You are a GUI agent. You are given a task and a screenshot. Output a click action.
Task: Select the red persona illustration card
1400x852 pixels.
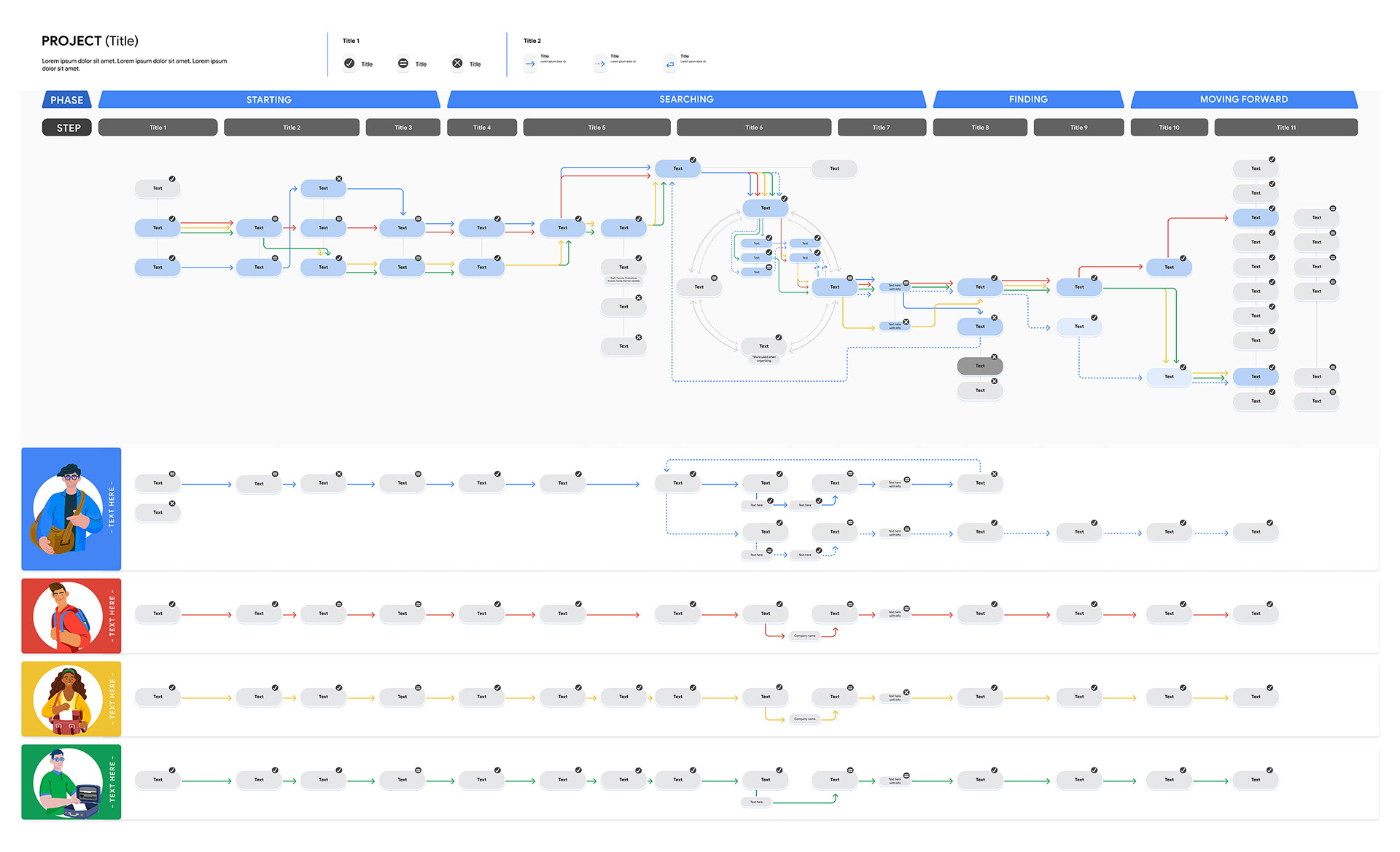tap(71, 616)
